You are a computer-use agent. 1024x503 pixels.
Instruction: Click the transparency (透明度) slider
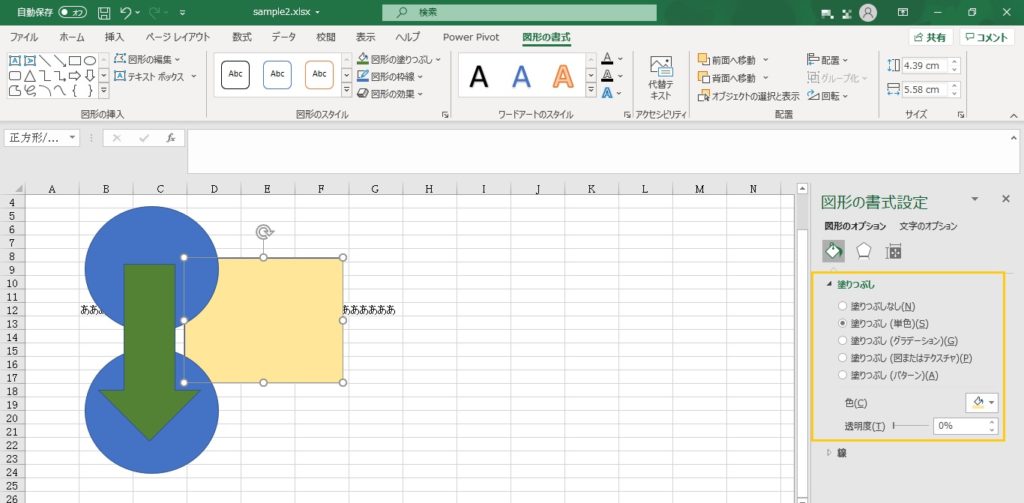click(x=910, y=426)
